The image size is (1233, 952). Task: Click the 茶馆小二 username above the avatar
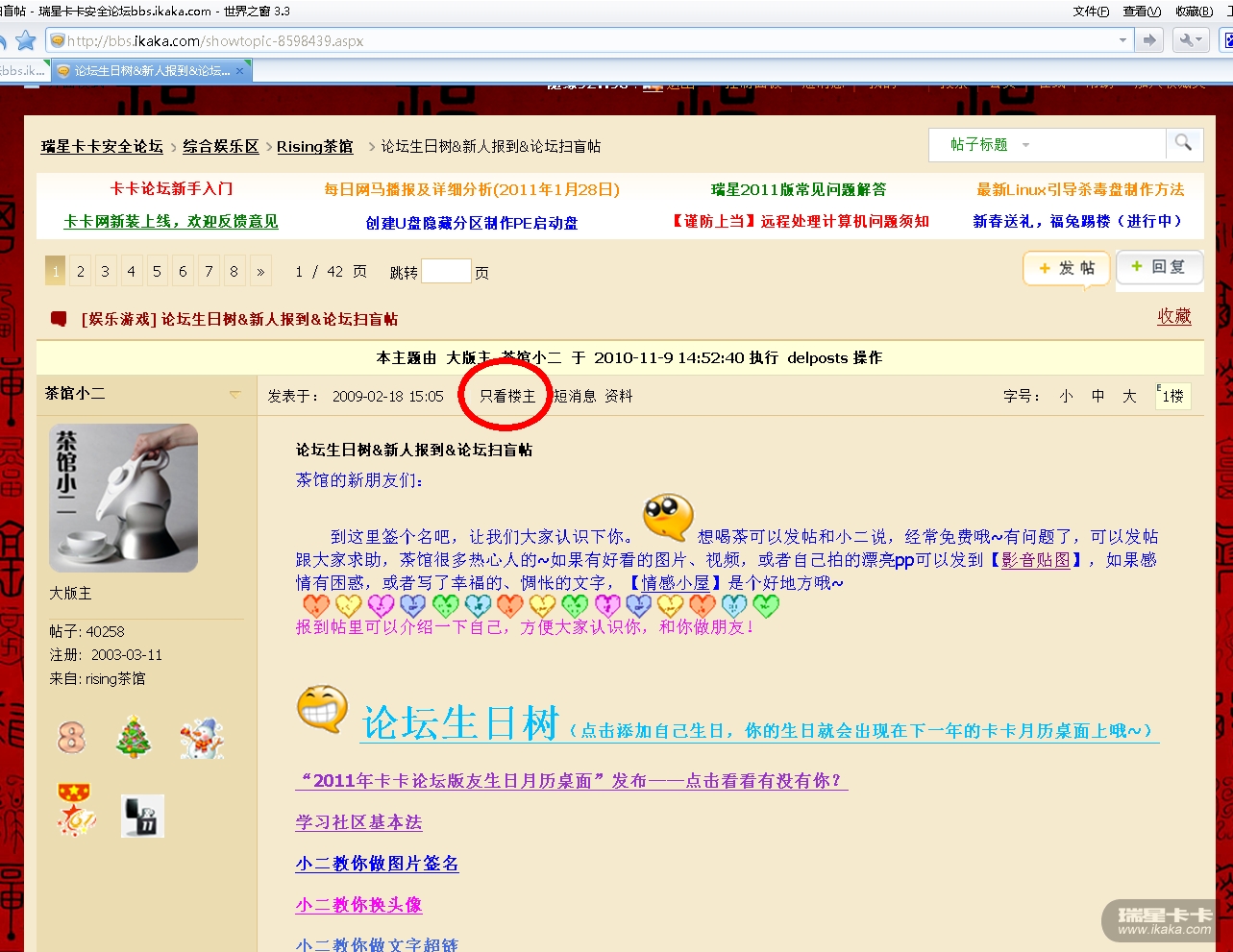(75, 393)
